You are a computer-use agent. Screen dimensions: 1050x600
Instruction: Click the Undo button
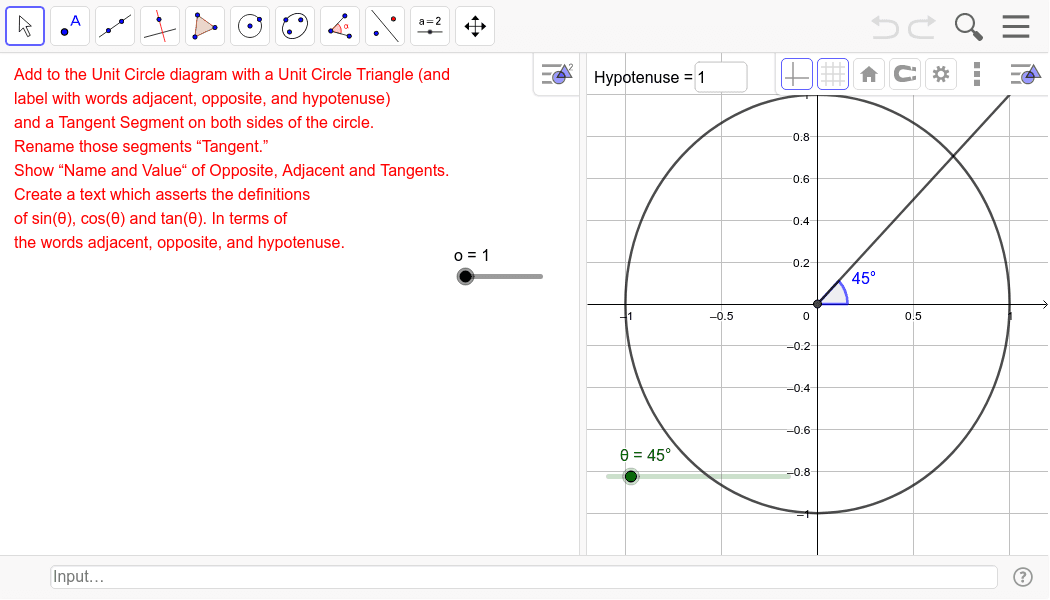pyautogui.click(x=884, y=27)
